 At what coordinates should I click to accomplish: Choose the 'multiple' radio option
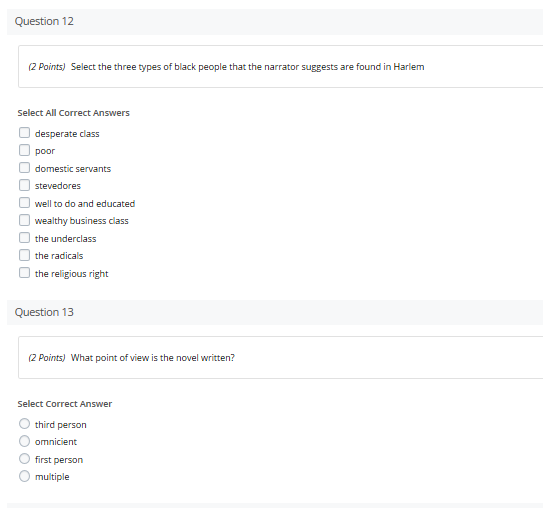(24, 476)
